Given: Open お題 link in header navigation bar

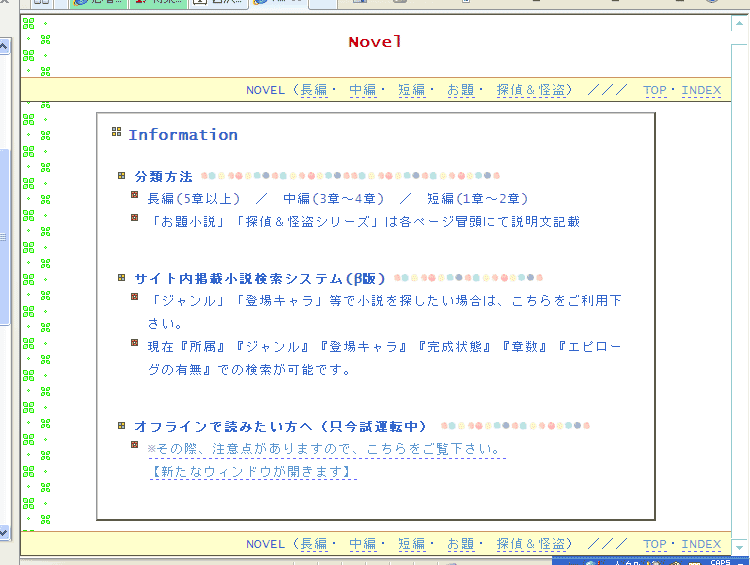Looking at the screenshot, I should coord(461,90).
